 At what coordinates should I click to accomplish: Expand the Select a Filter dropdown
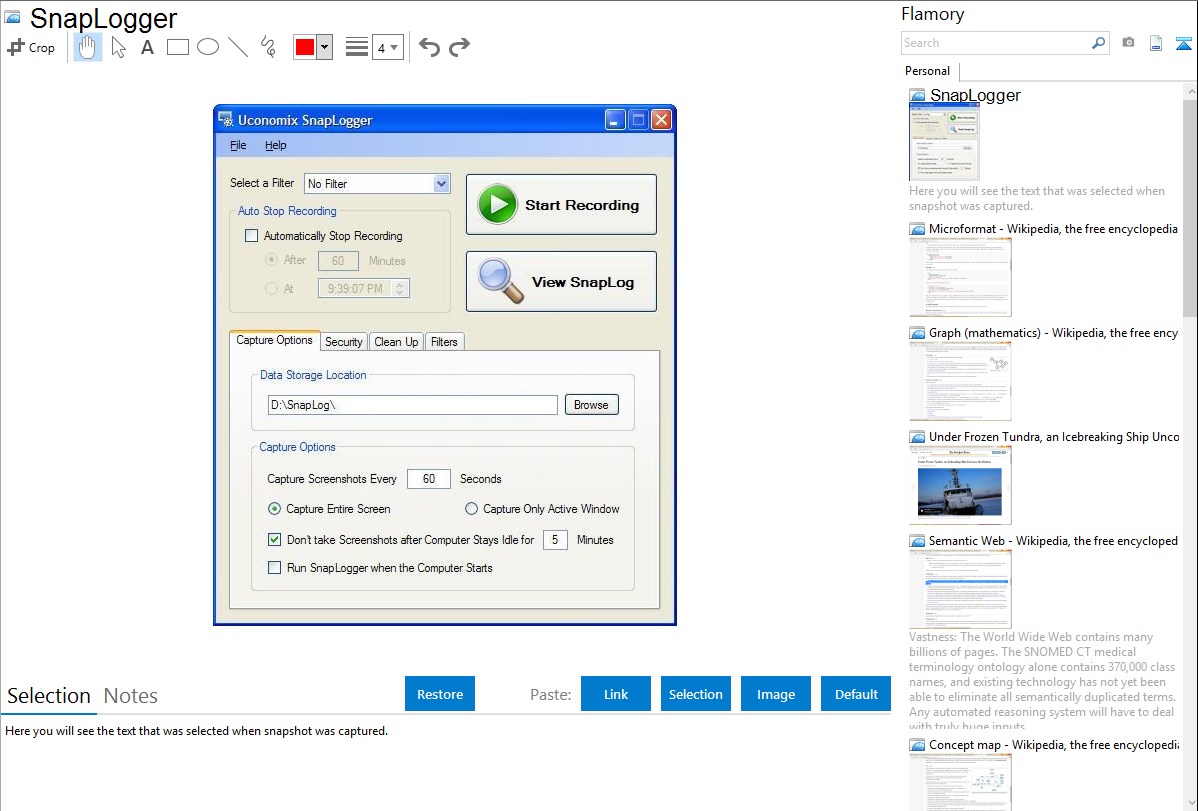[441, 183]
